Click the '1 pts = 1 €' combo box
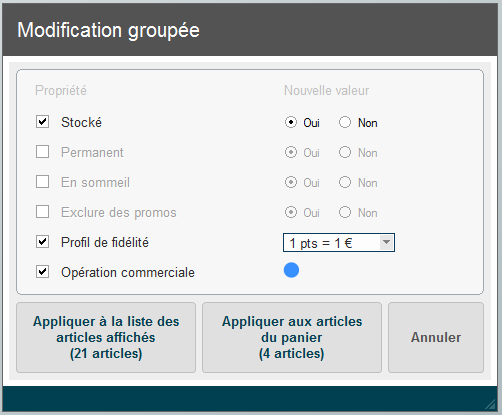 pyautogui.click(x=339, y=243)
